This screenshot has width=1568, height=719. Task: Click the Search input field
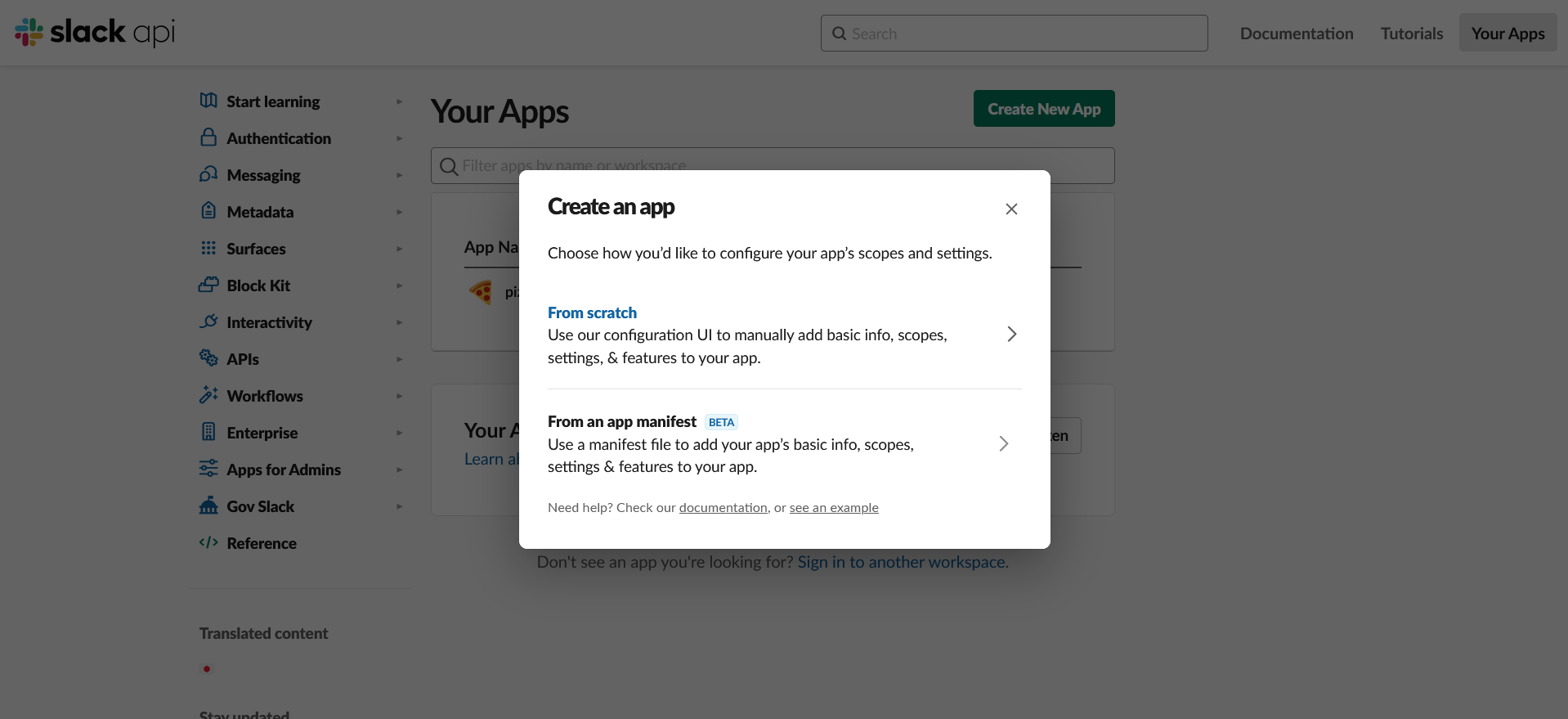coord(1014,33)
